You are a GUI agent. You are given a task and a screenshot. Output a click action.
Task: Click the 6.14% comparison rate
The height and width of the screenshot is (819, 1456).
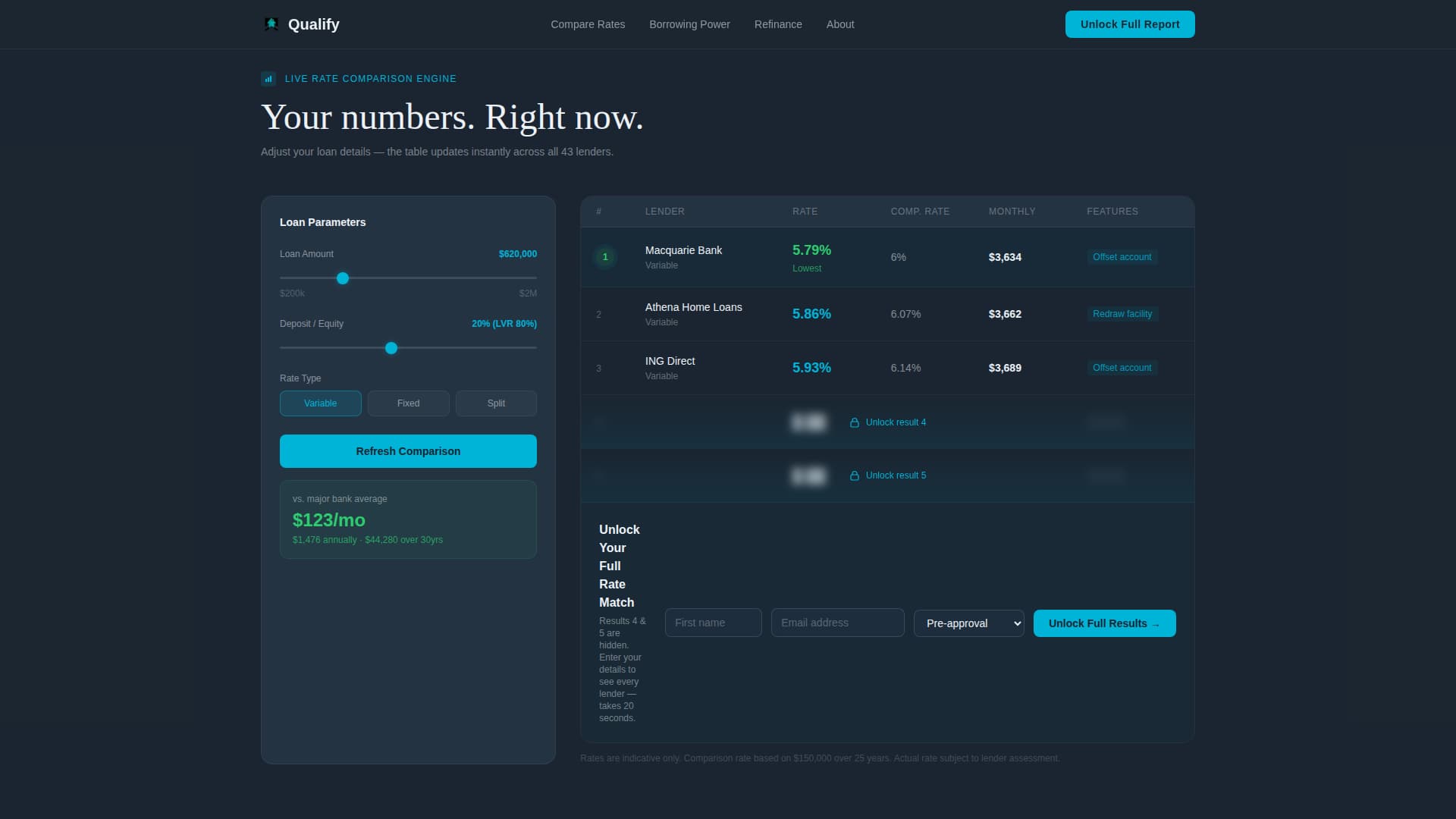point(905,368)
